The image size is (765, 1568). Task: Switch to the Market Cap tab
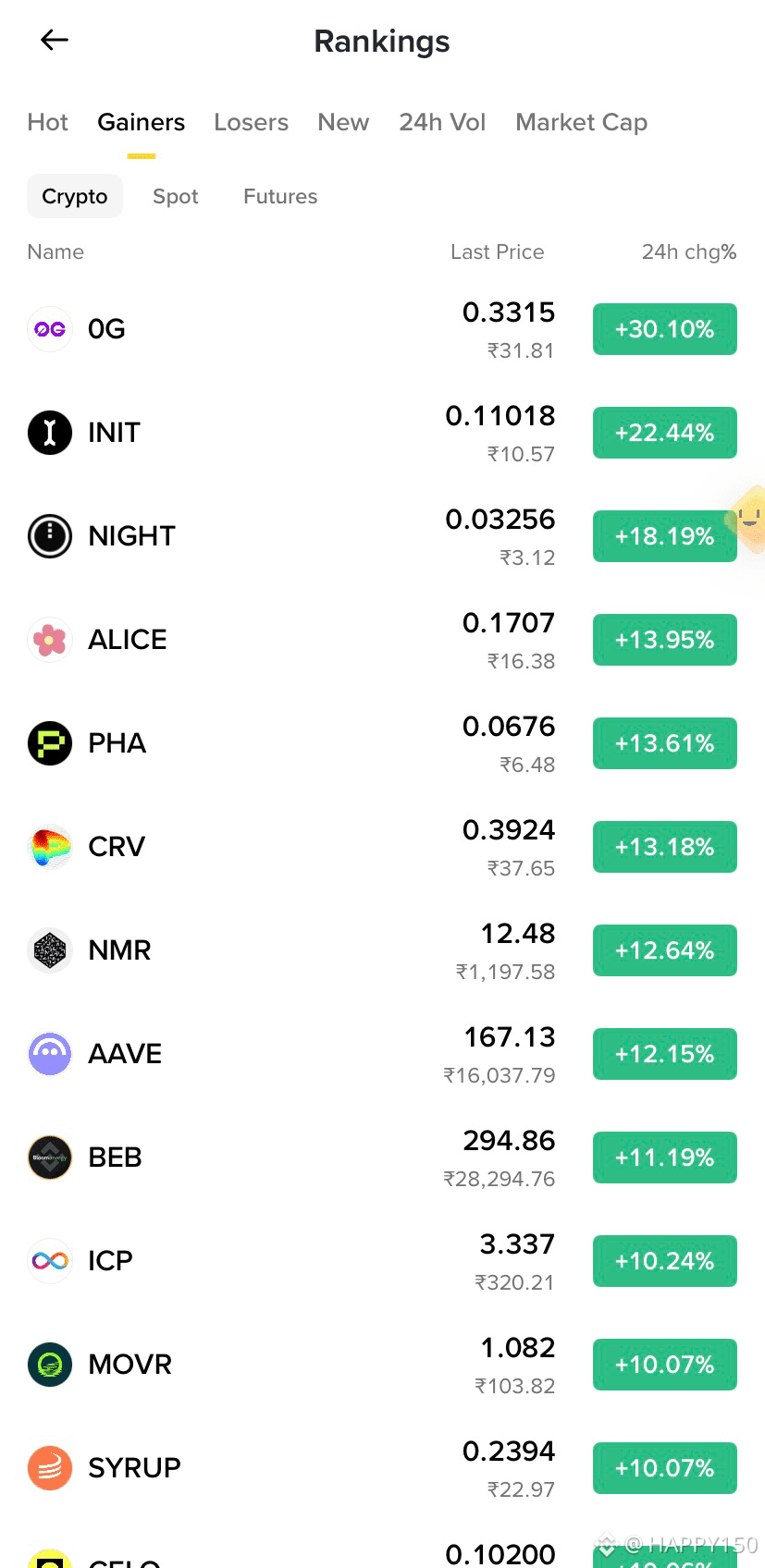(581, 122)
